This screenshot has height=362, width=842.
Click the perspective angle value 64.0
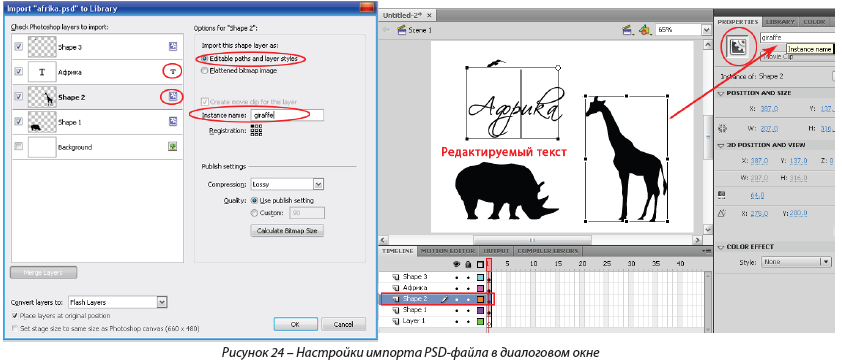(x=757, y=195)
